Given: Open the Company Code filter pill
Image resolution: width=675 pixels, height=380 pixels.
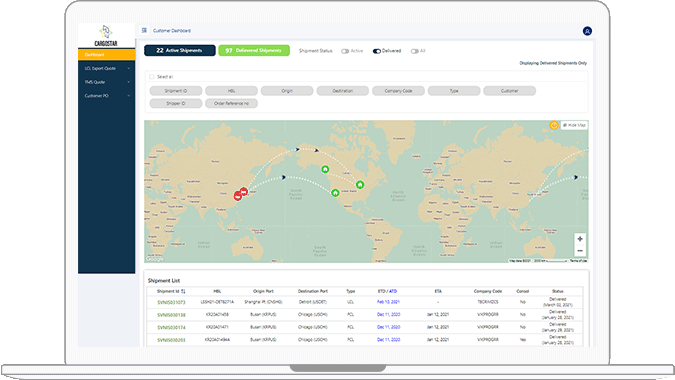Looking at the screenshot, I should click(398, 91).
